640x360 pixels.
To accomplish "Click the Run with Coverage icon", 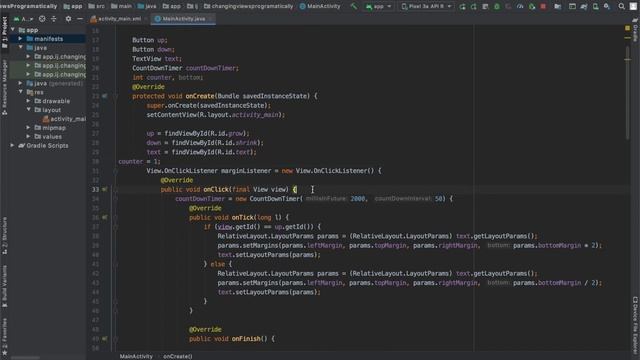I will [x=508, y=7].
